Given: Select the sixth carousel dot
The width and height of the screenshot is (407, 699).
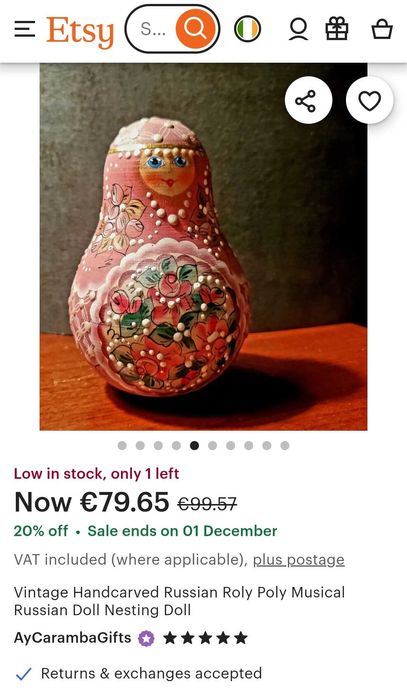Looking at the screenshot, I should (x=213, y=445).
